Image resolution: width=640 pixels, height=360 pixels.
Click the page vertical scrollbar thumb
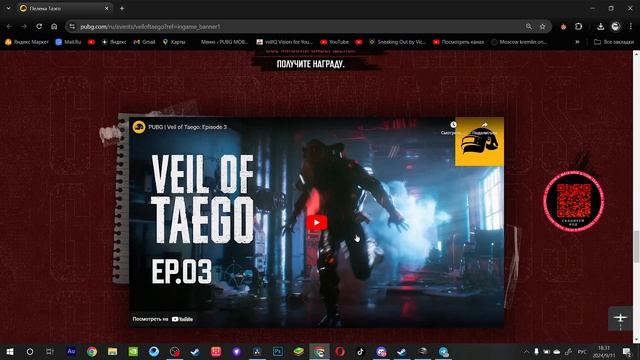[x=636, y=247]
